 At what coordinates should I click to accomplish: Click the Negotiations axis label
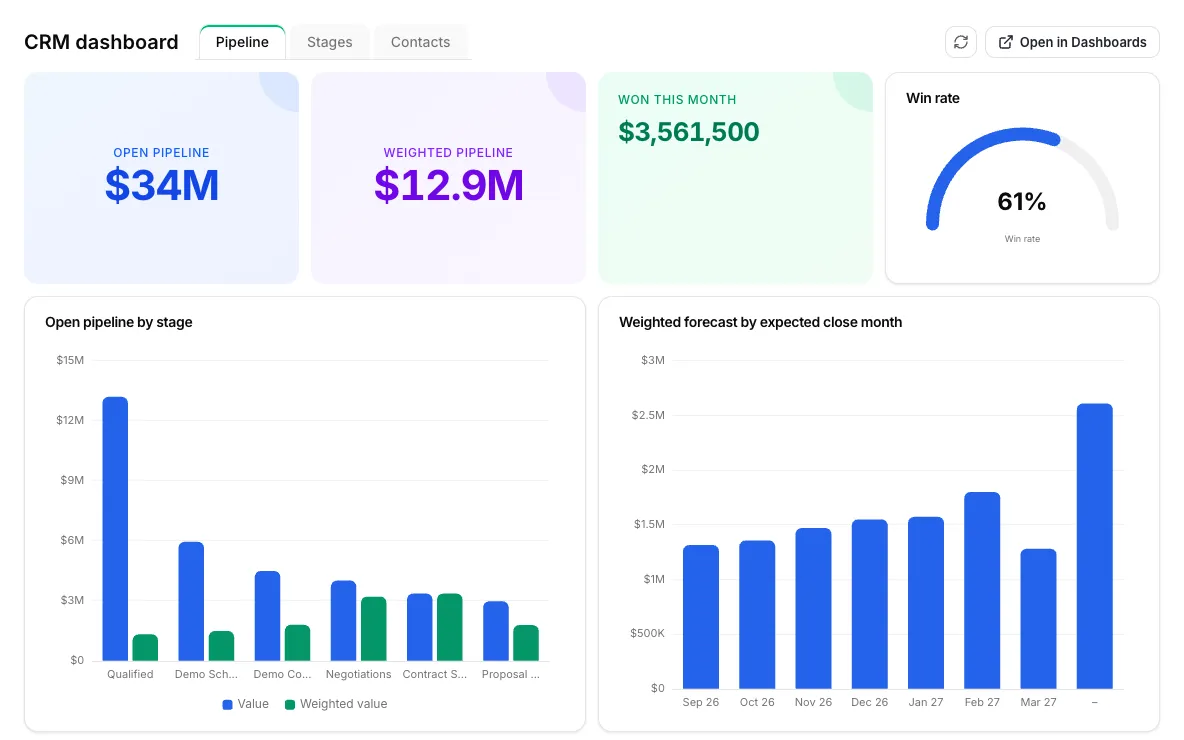[359, 674]
